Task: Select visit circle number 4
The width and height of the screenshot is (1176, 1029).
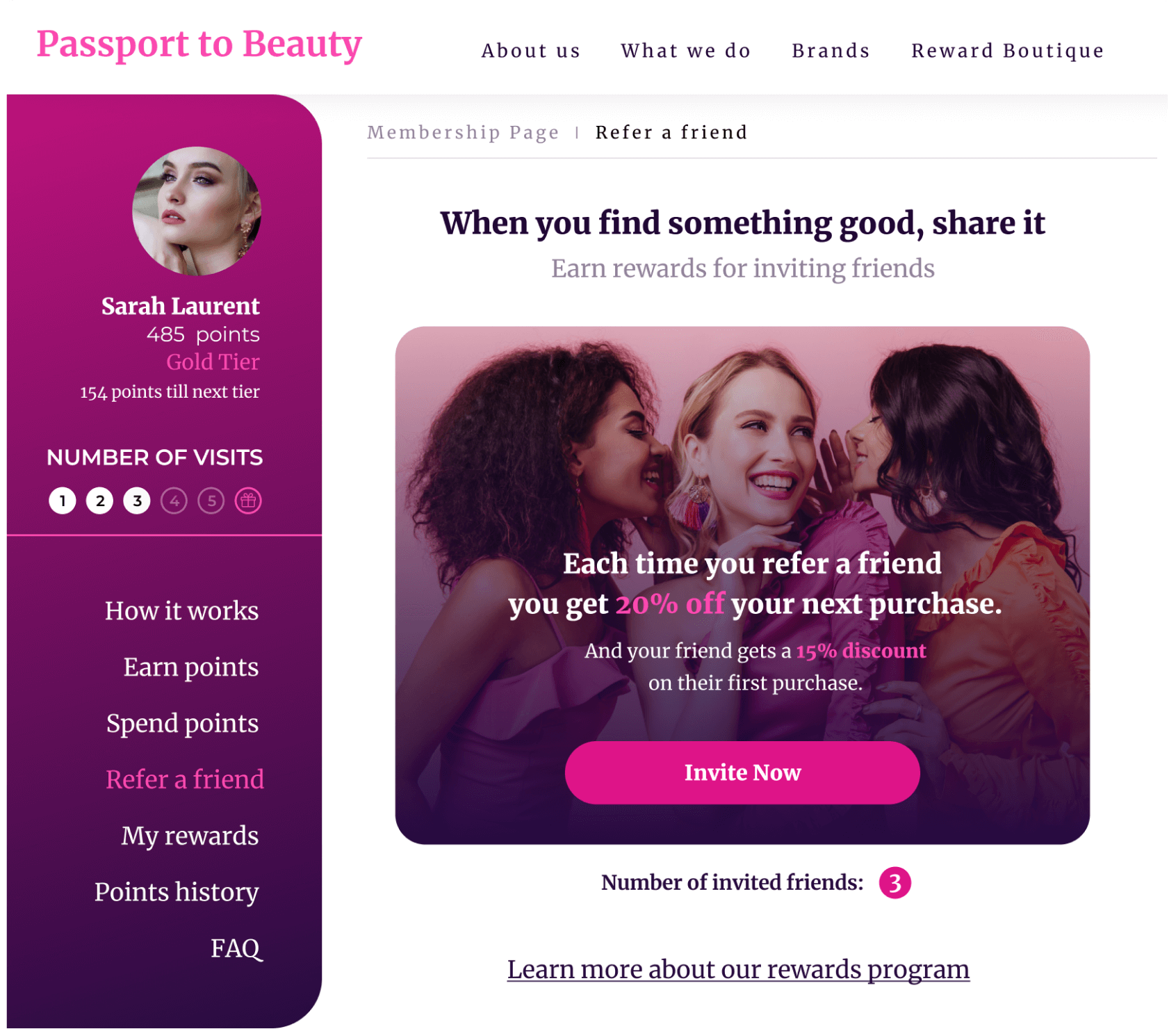Action: click(x=174, y=501)
